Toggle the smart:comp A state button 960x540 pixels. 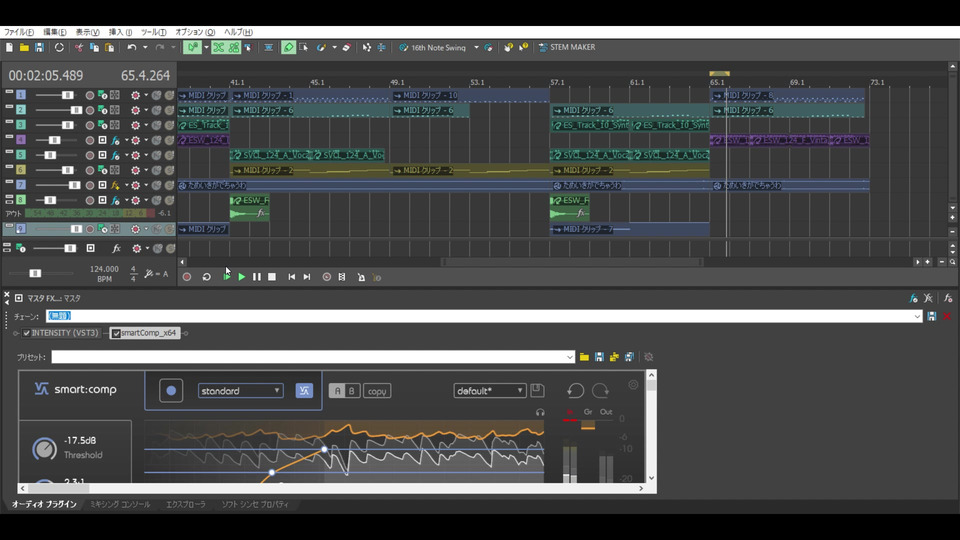pyautogui.click(x=337, y=391)
